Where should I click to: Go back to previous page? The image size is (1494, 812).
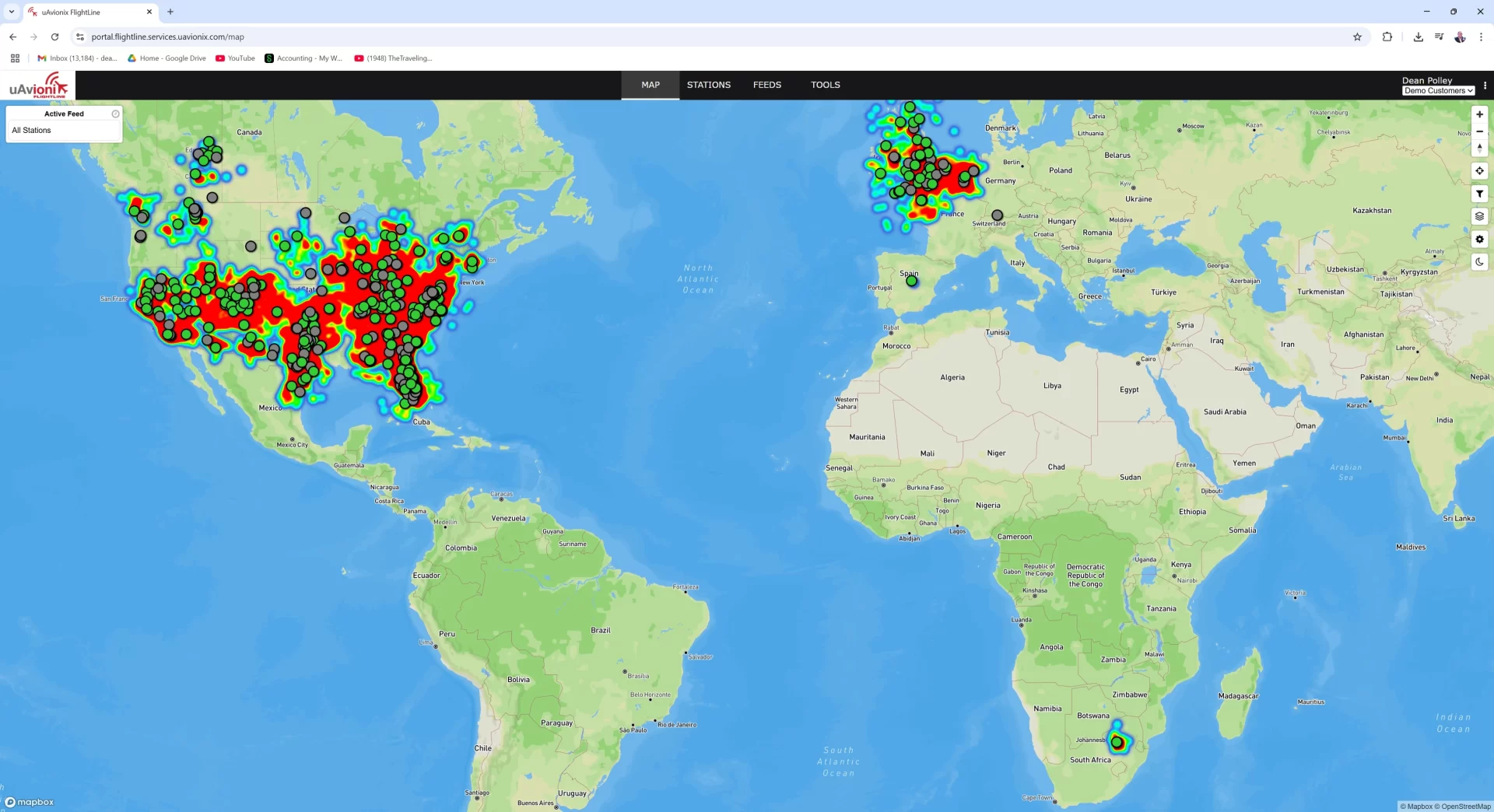point(13,37)
